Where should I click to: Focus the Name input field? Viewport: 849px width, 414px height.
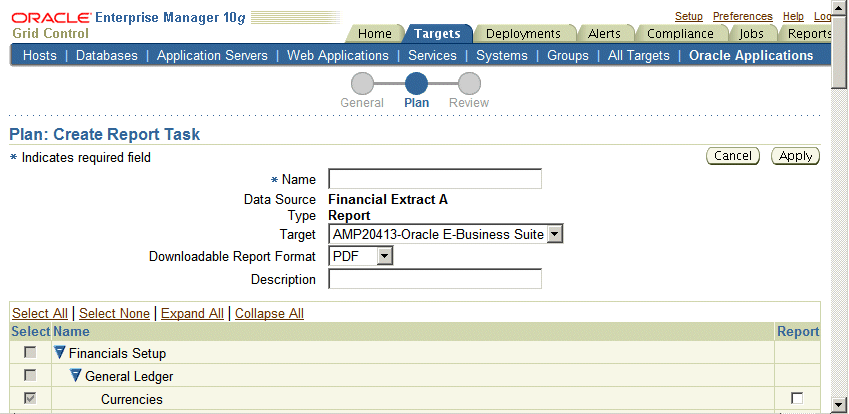[x=435, y=179]
